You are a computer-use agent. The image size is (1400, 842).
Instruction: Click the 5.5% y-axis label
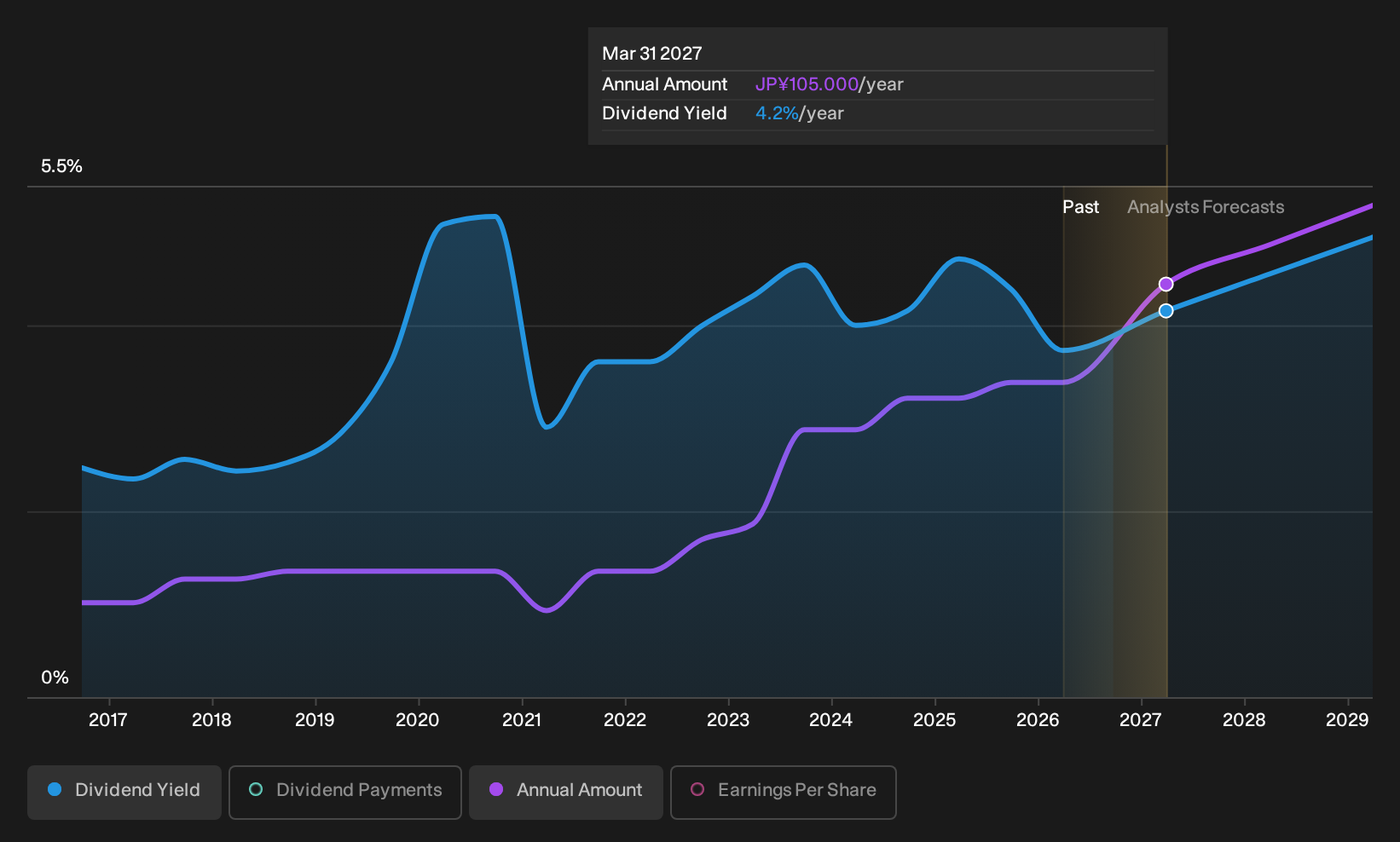click(61, 166)
